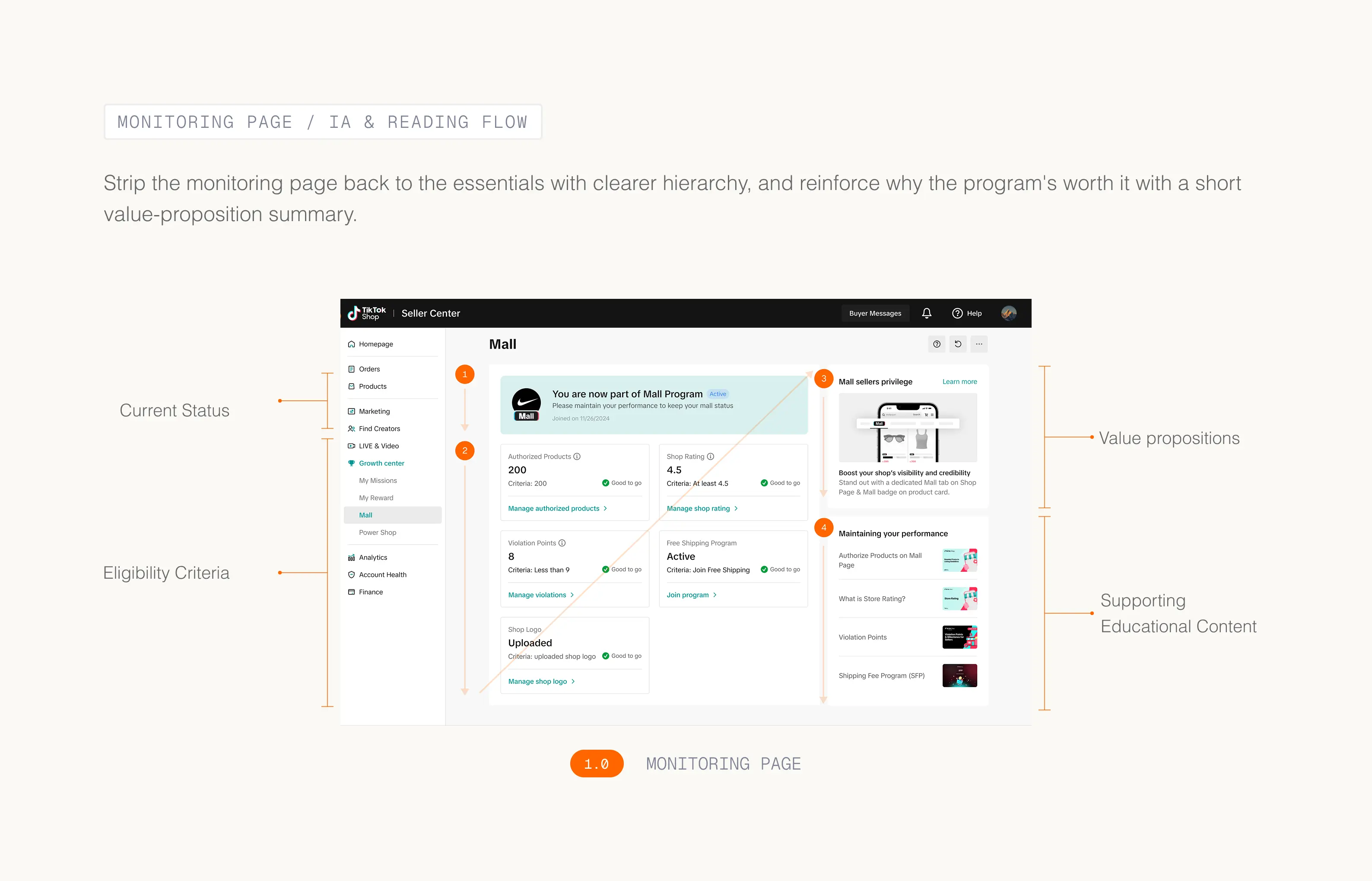Click chevron after Join program
This screenshot has height=881, width=1372.
715,595
